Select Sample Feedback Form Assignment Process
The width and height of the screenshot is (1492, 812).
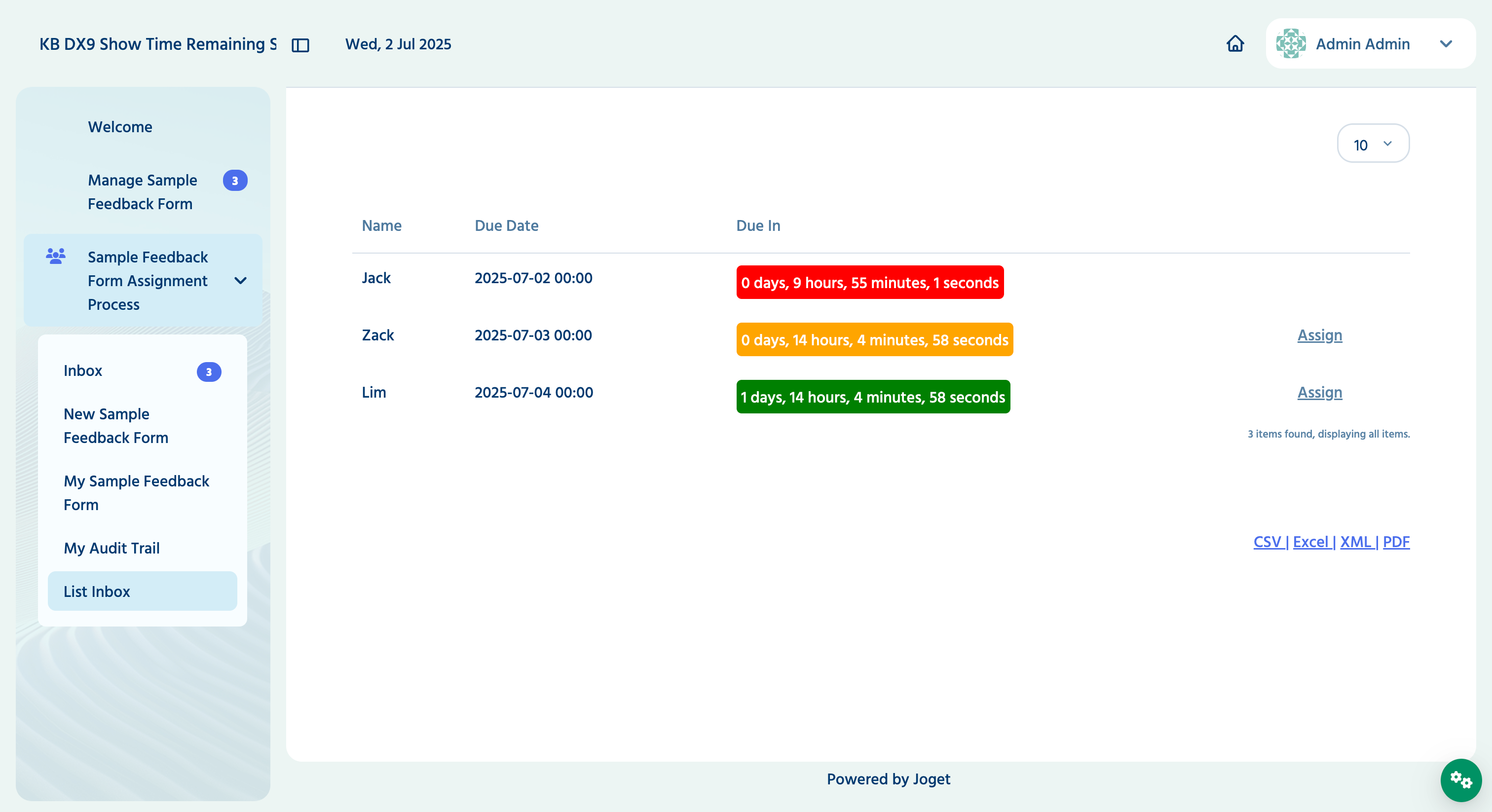pos(143,280)
